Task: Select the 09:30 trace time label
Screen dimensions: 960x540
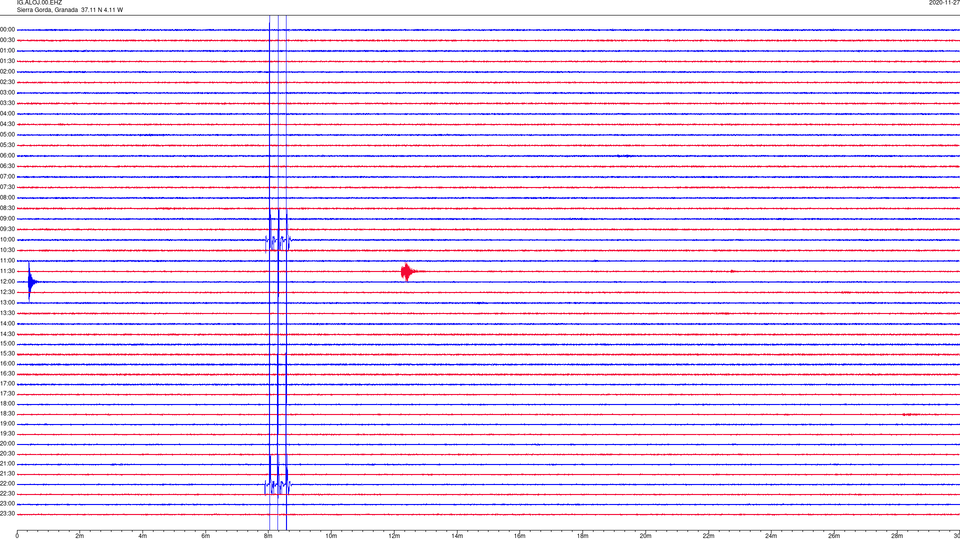Action: (x=7, y=229)
